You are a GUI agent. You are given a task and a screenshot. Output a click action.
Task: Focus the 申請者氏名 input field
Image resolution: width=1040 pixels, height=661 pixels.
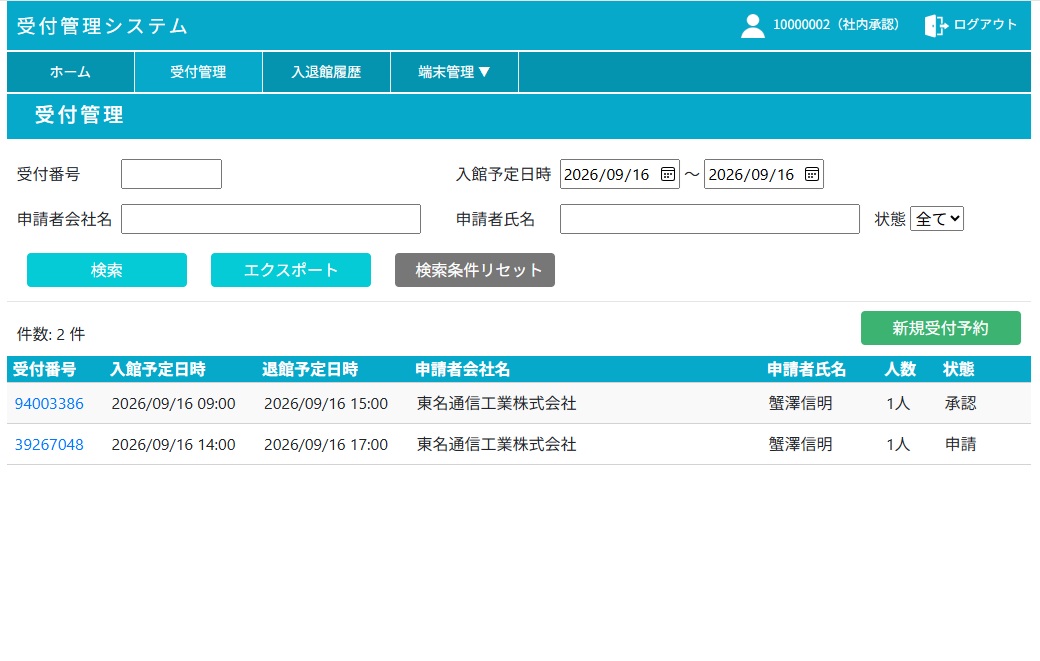pos(710,219)
